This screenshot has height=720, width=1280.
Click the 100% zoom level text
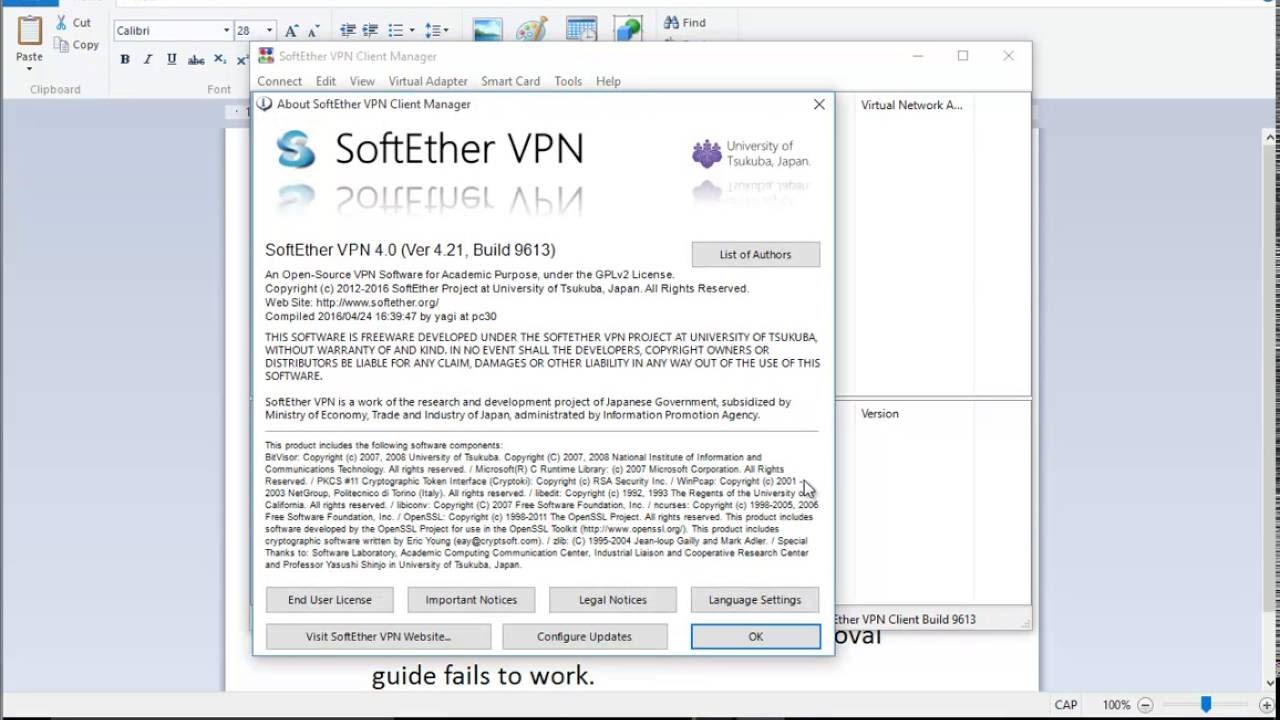(x=1116, y=705)
